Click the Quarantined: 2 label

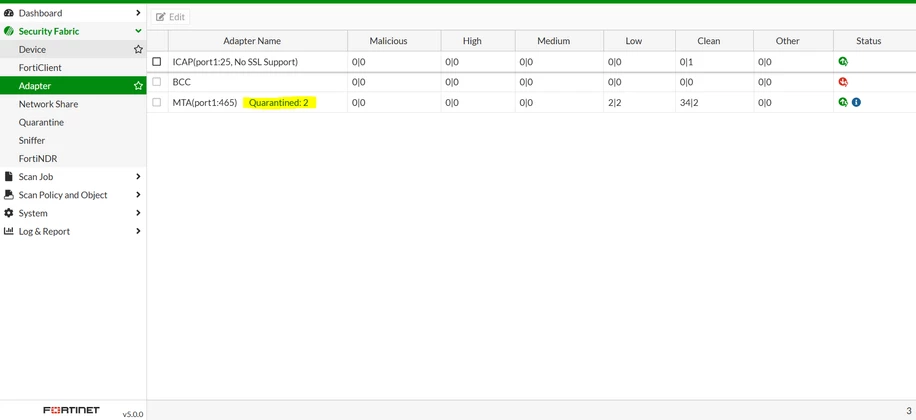pyautogui.click(x=279, y=103)
